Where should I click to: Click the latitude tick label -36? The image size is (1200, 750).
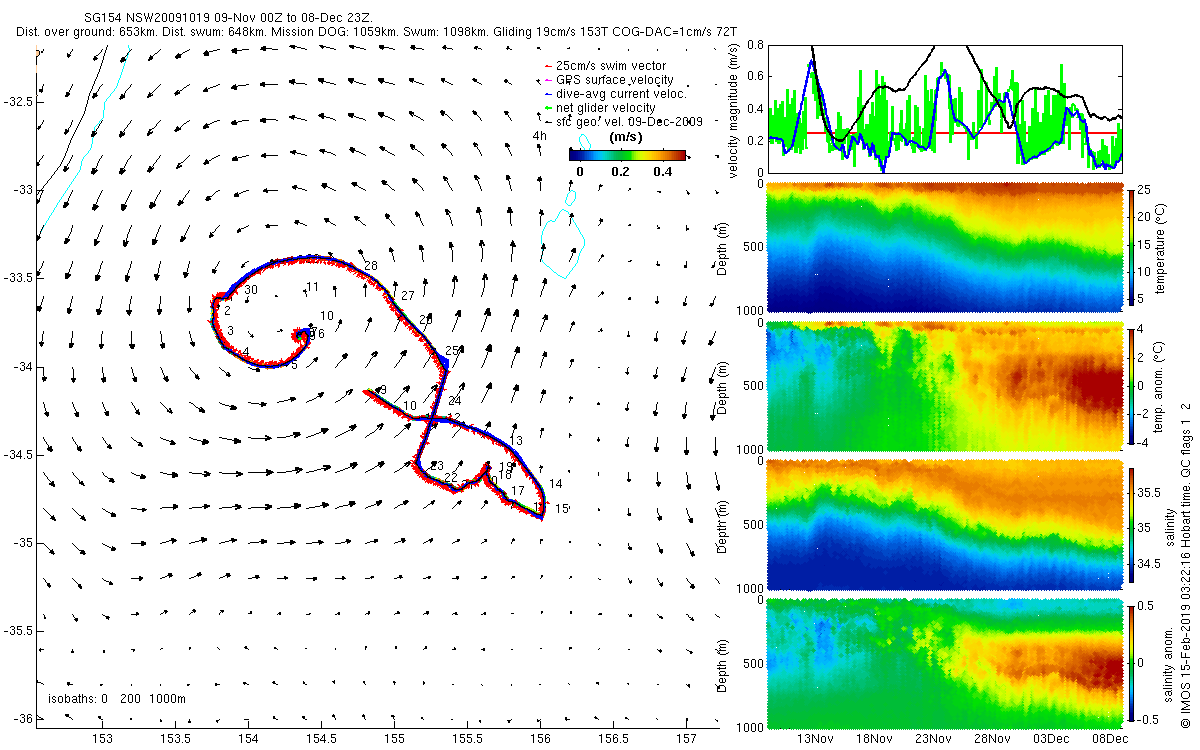pos(21,719)
